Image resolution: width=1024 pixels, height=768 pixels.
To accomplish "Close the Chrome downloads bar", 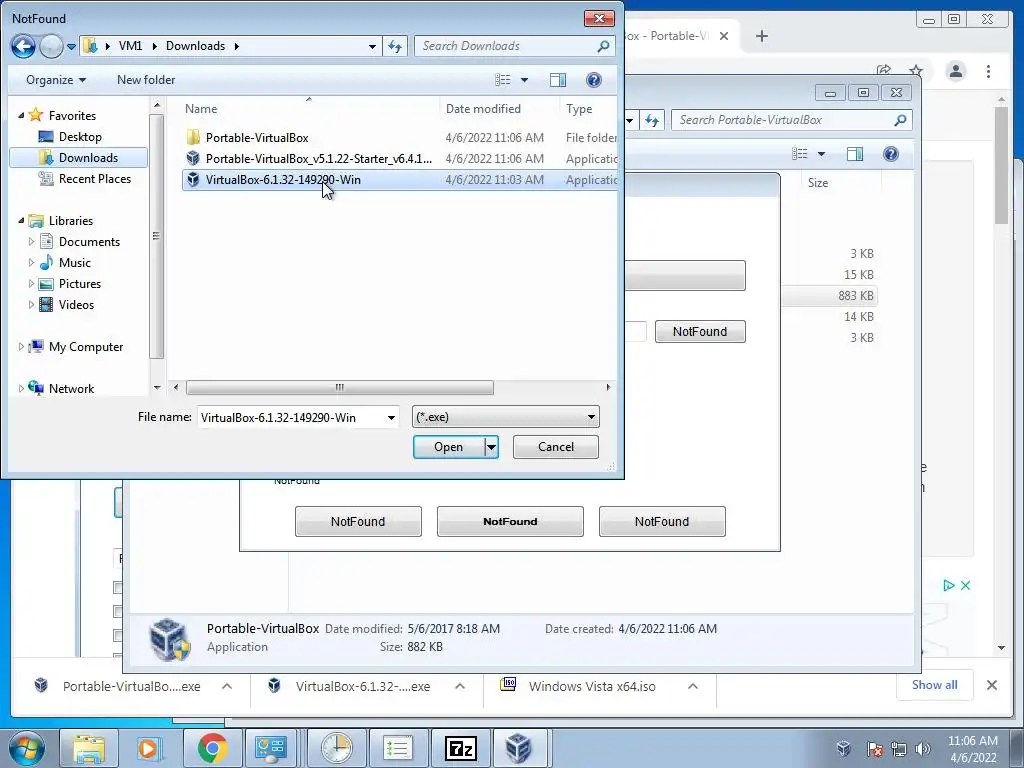I will [991, 685].
